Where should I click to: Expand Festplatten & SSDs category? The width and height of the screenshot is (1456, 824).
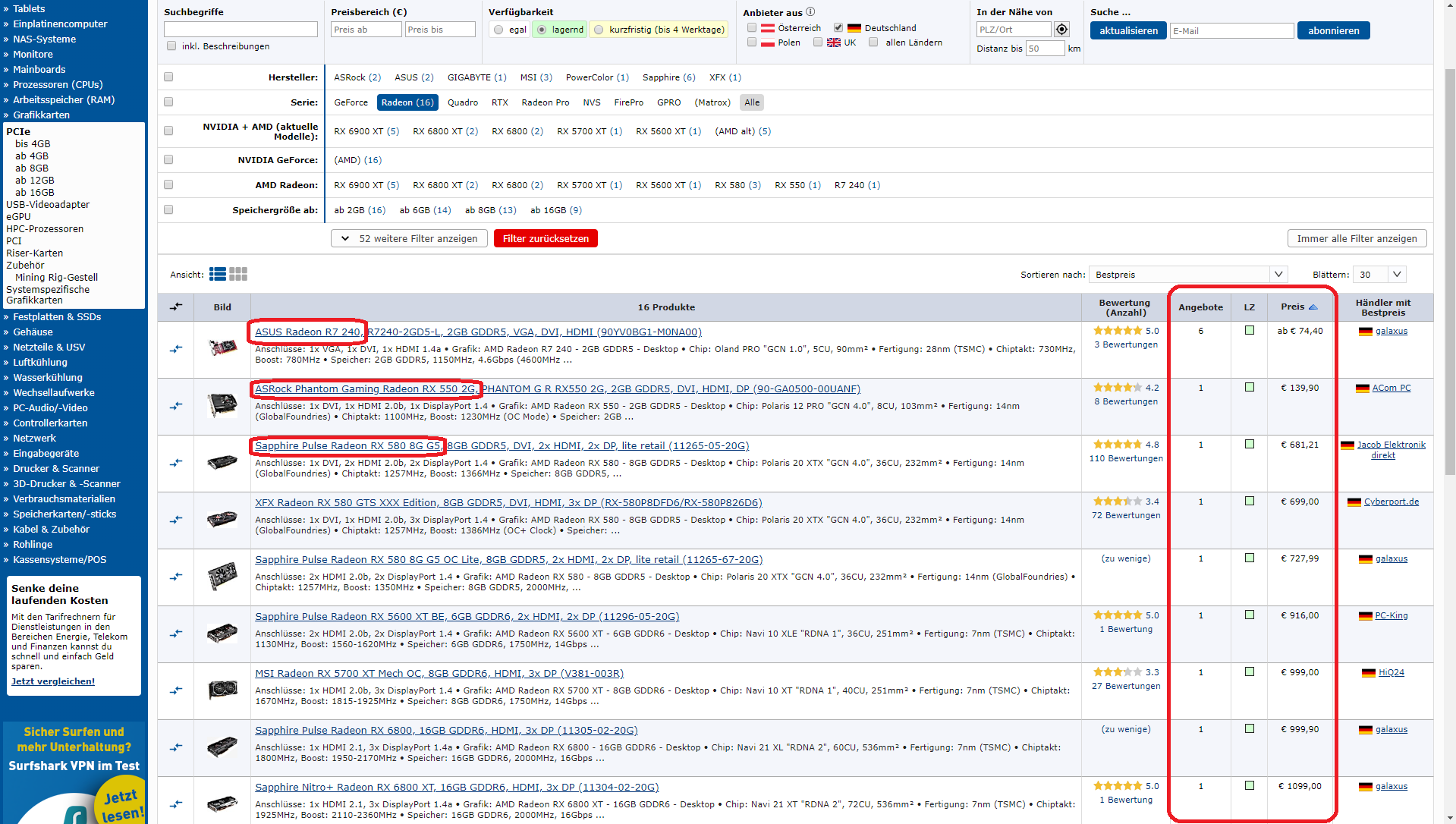click(x=57, y=316)
